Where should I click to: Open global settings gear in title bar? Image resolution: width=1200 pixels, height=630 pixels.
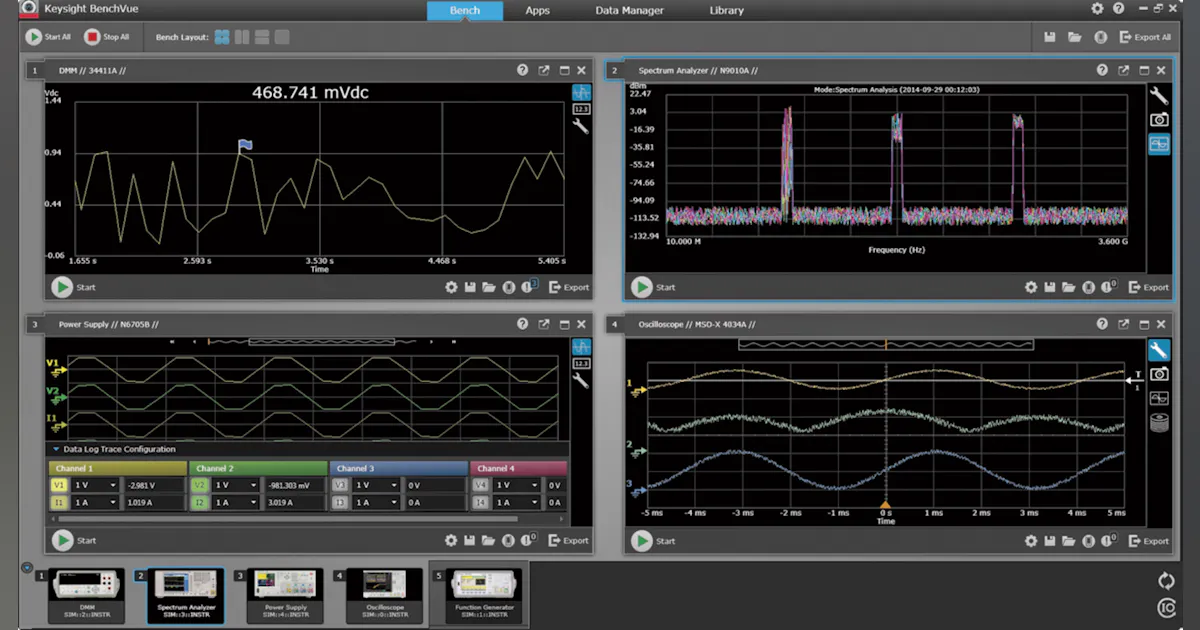1098,8
